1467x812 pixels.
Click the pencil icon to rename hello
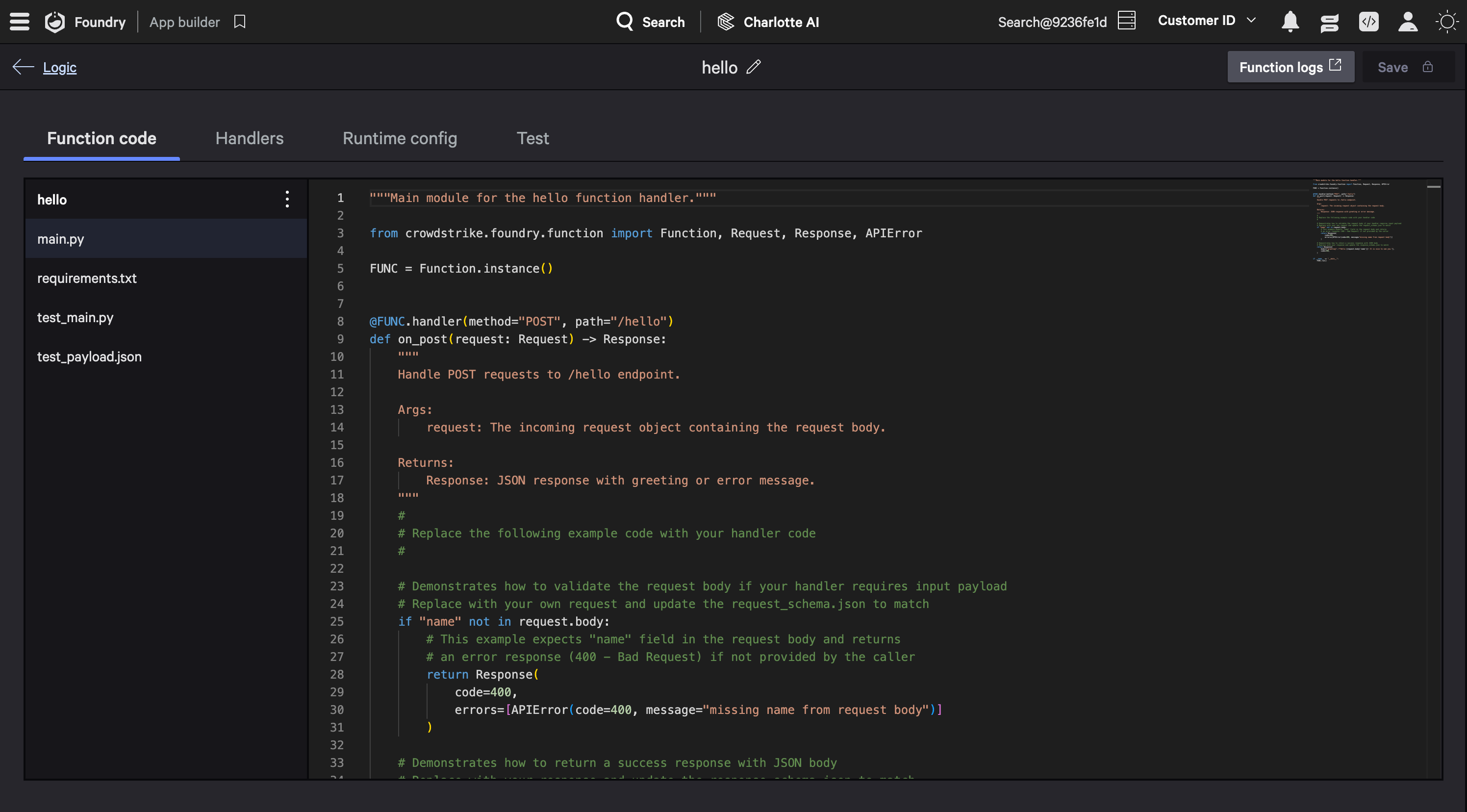(754, 67)
